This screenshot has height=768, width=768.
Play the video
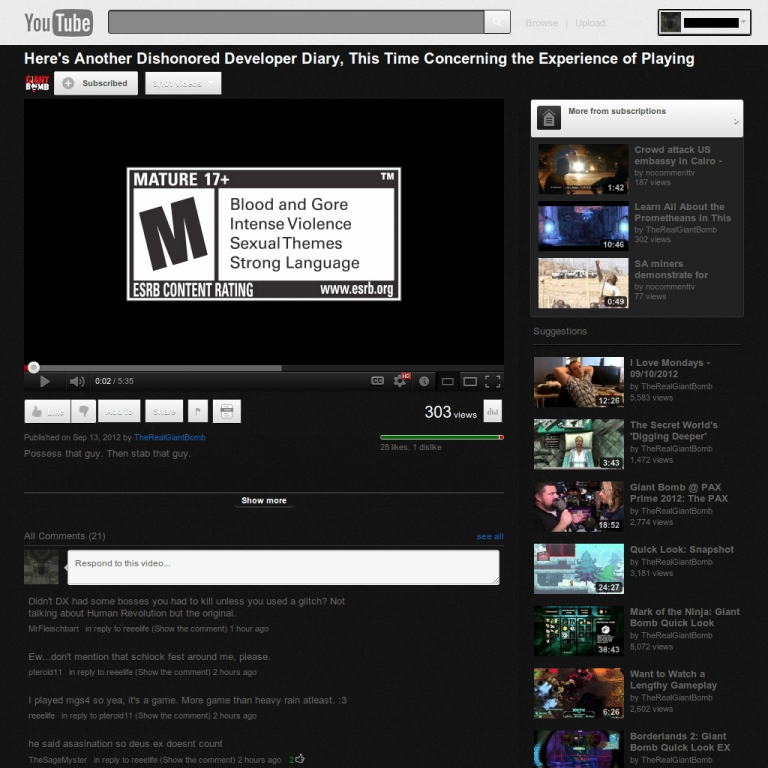point(45,381)
